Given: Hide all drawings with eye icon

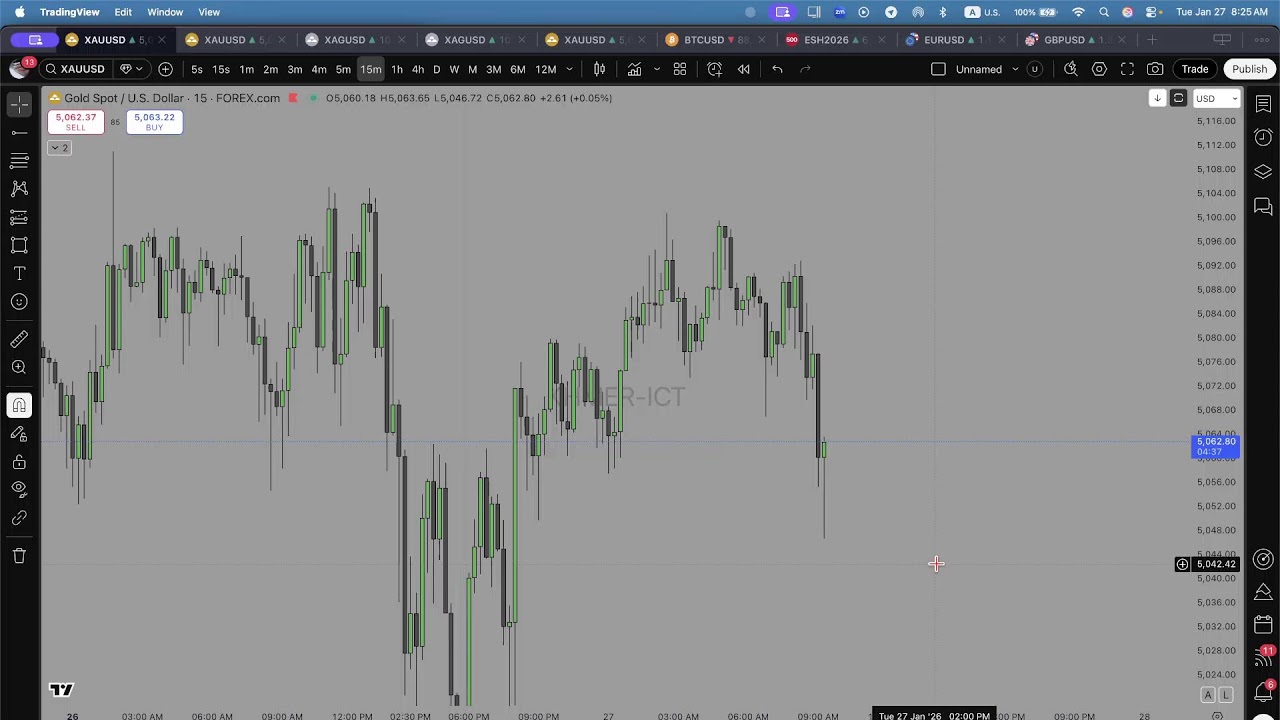Looking at the screenshot, I should coord(19,490).
